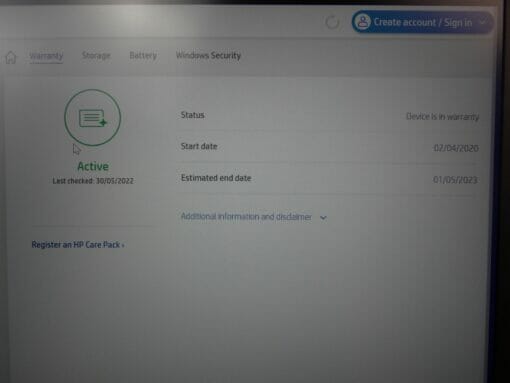Open Register an HP Care Pack link

click(78, 245)
